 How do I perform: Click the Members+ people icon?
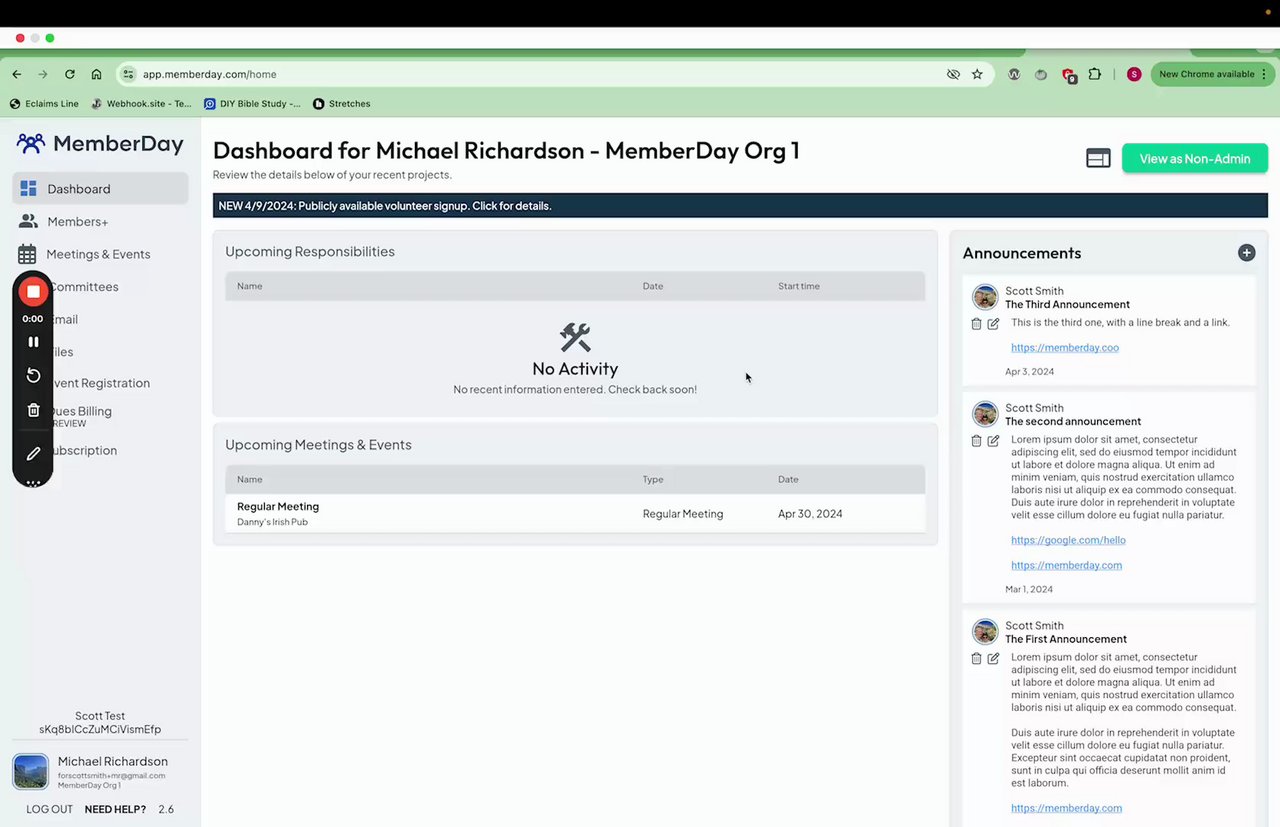[28, 221]
